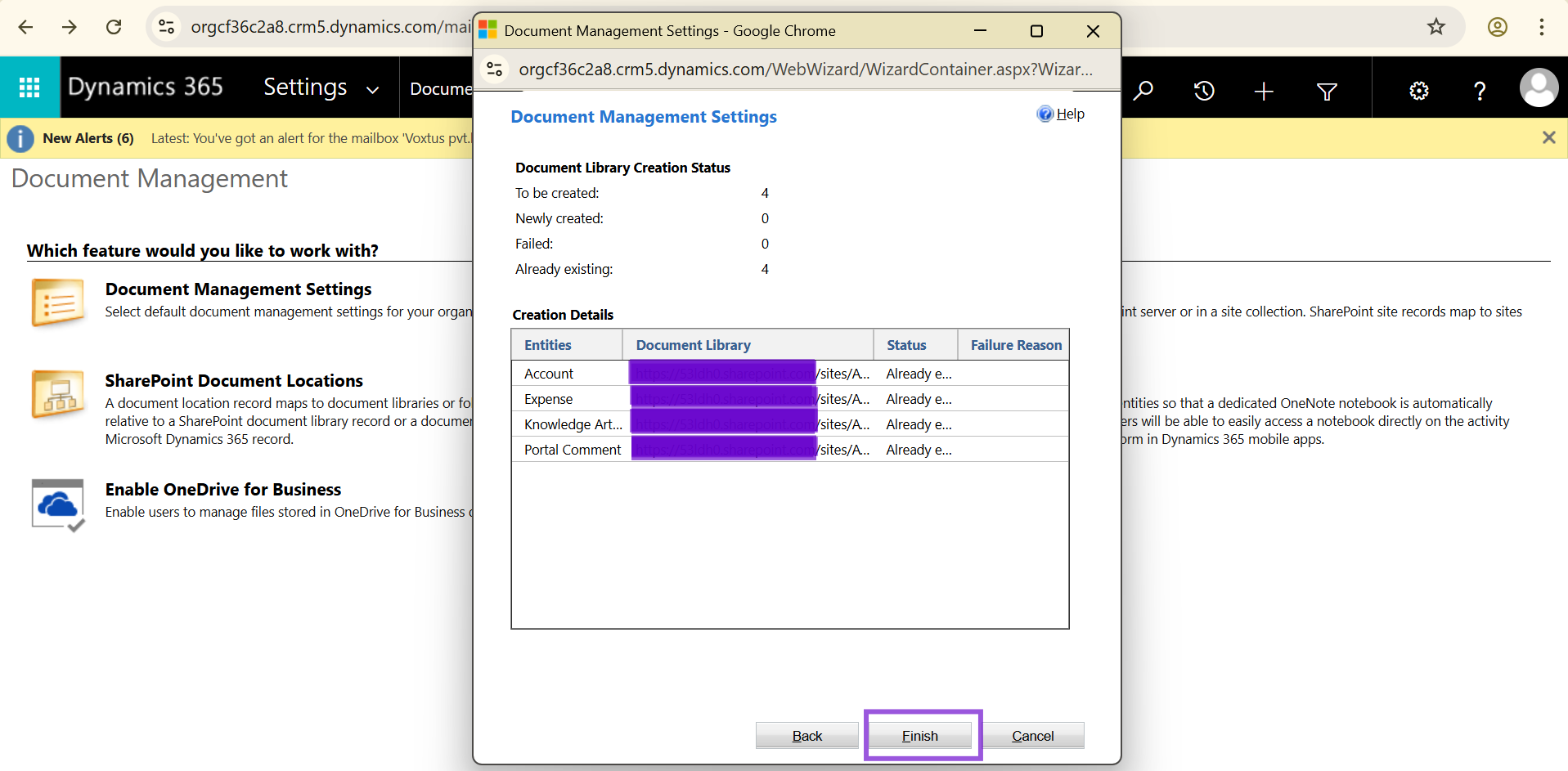Click the popup window URL field
This screenshot has height=771, width=1568.
click(x=806, y=69)
